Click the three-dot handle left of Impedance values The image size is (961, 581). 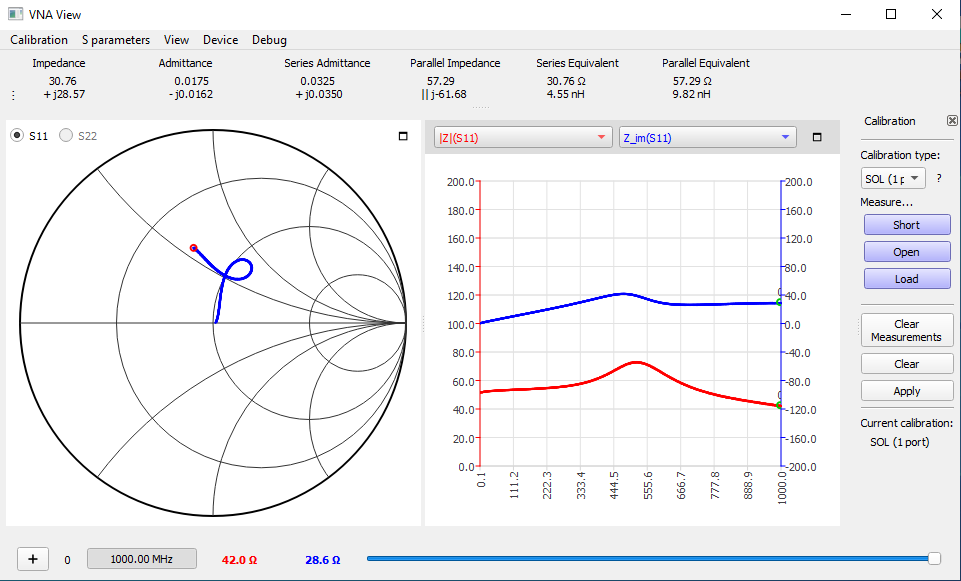[x=13, y=95]
